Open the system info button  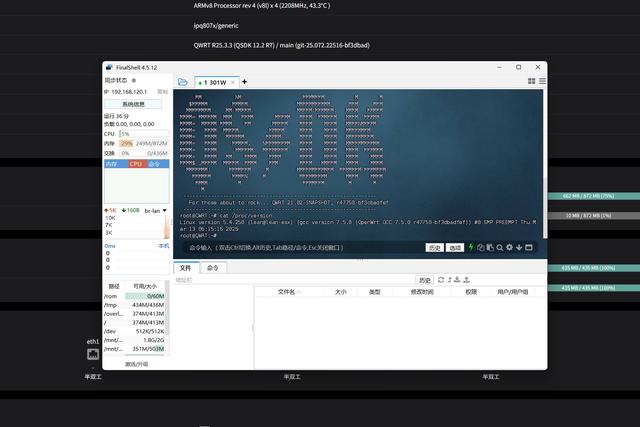coord(133,104)
